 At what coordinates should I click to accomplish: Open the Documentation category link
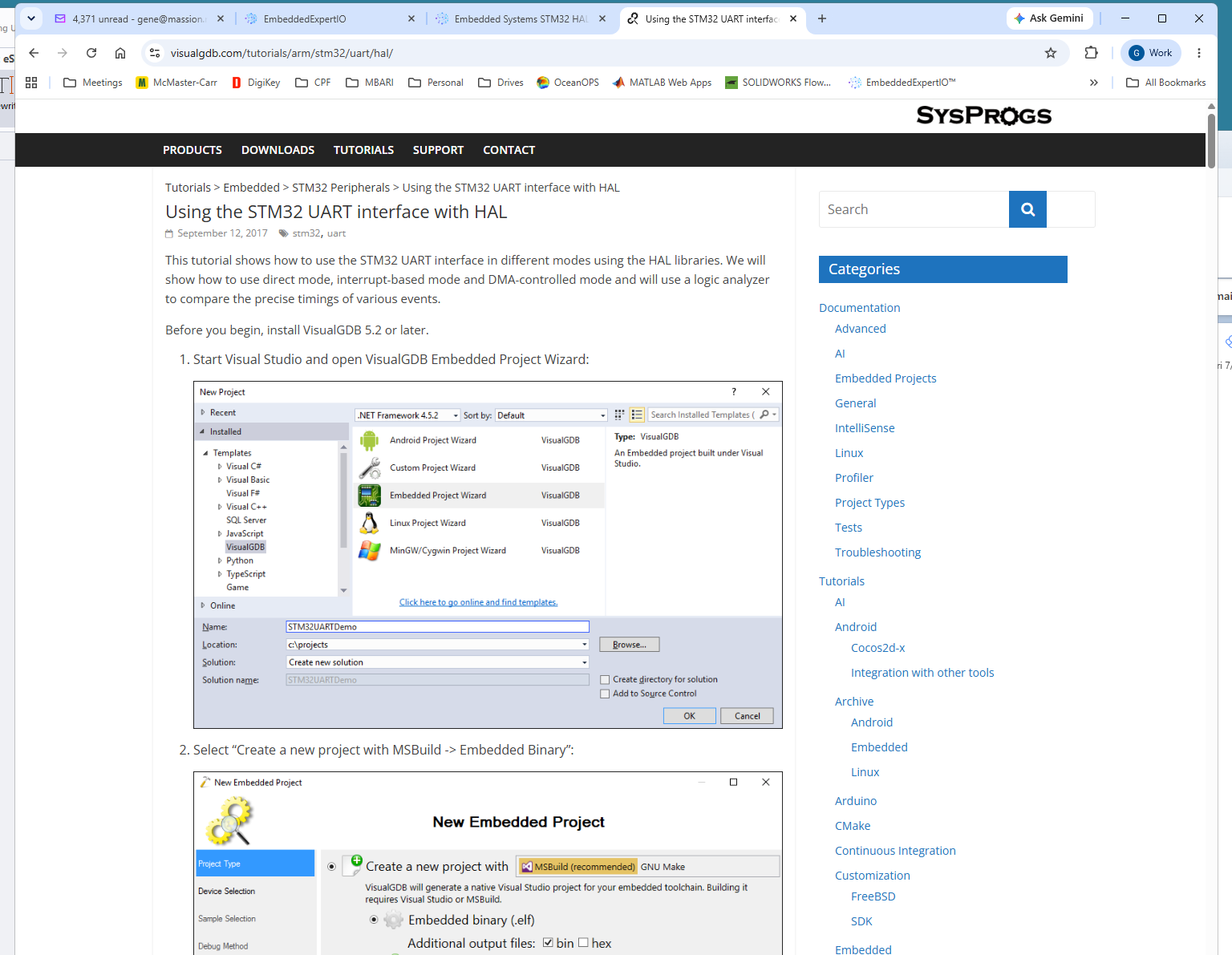(x=859, y=308)
